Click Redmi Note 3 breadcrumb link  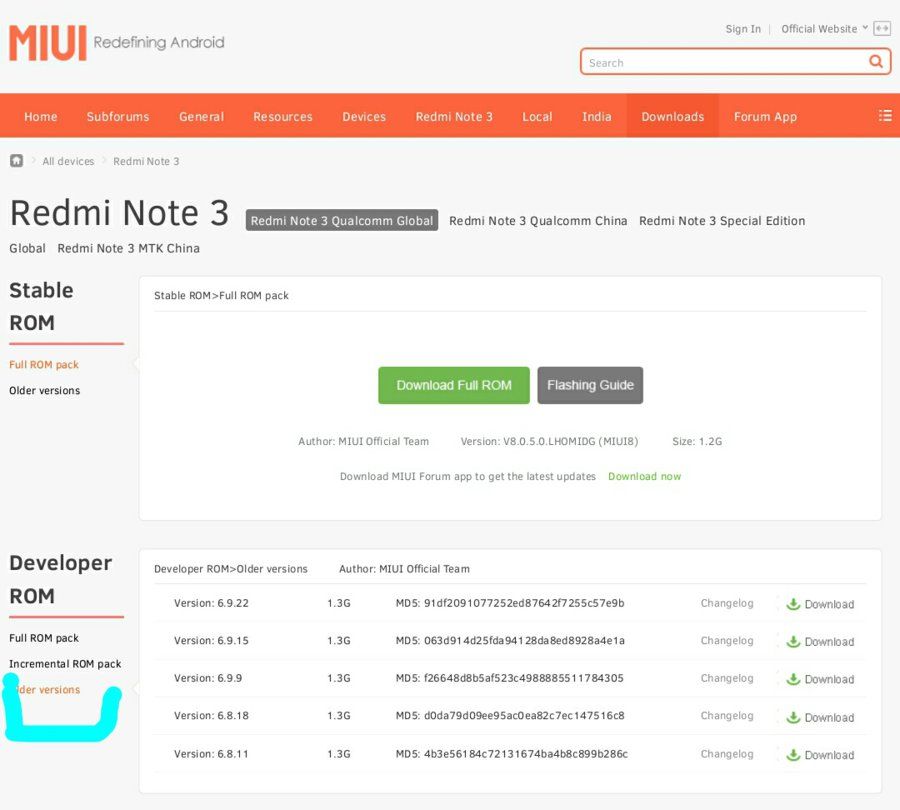[x=146, y=161]
